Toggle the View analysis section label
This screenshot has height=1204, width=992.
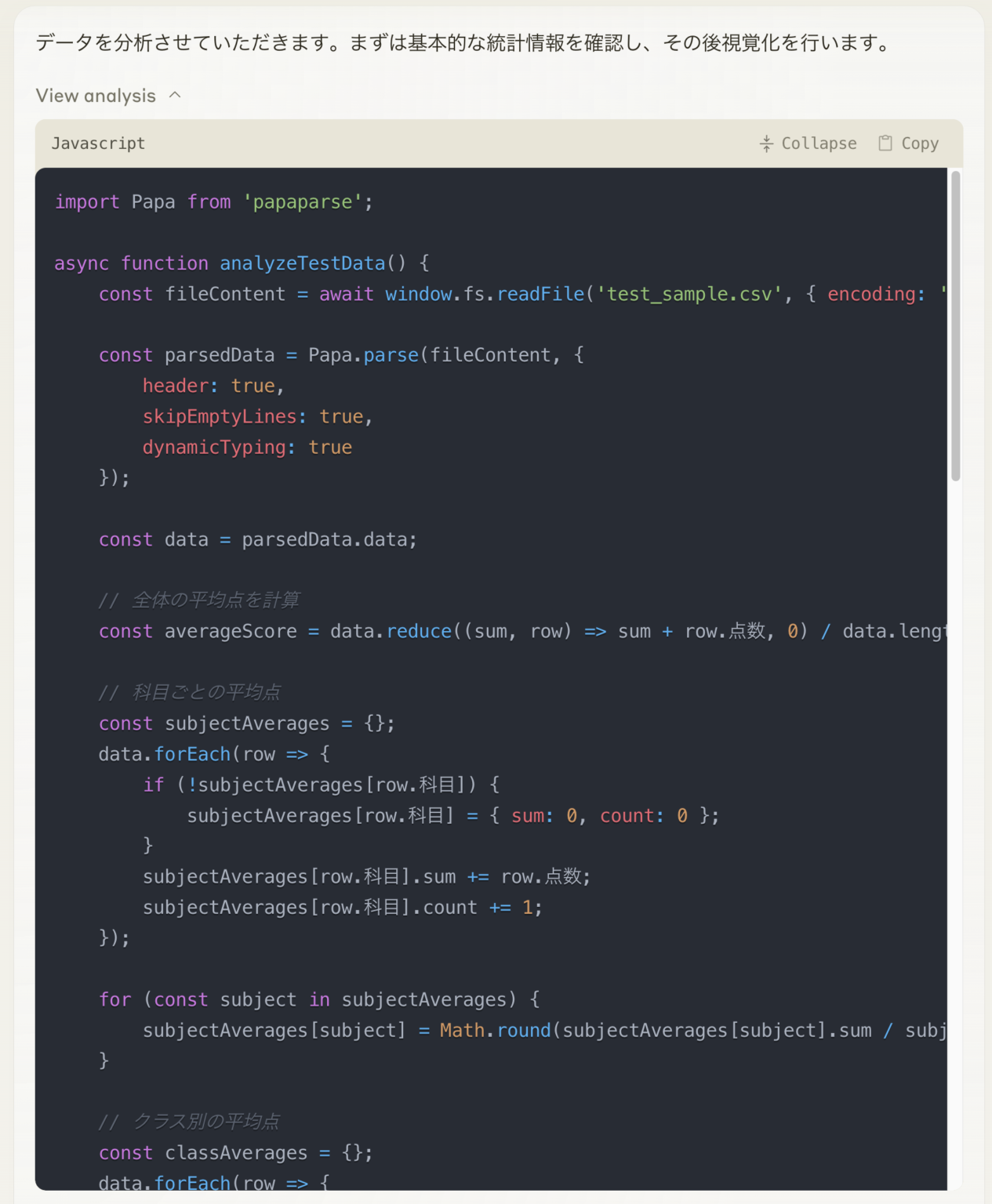96,96
